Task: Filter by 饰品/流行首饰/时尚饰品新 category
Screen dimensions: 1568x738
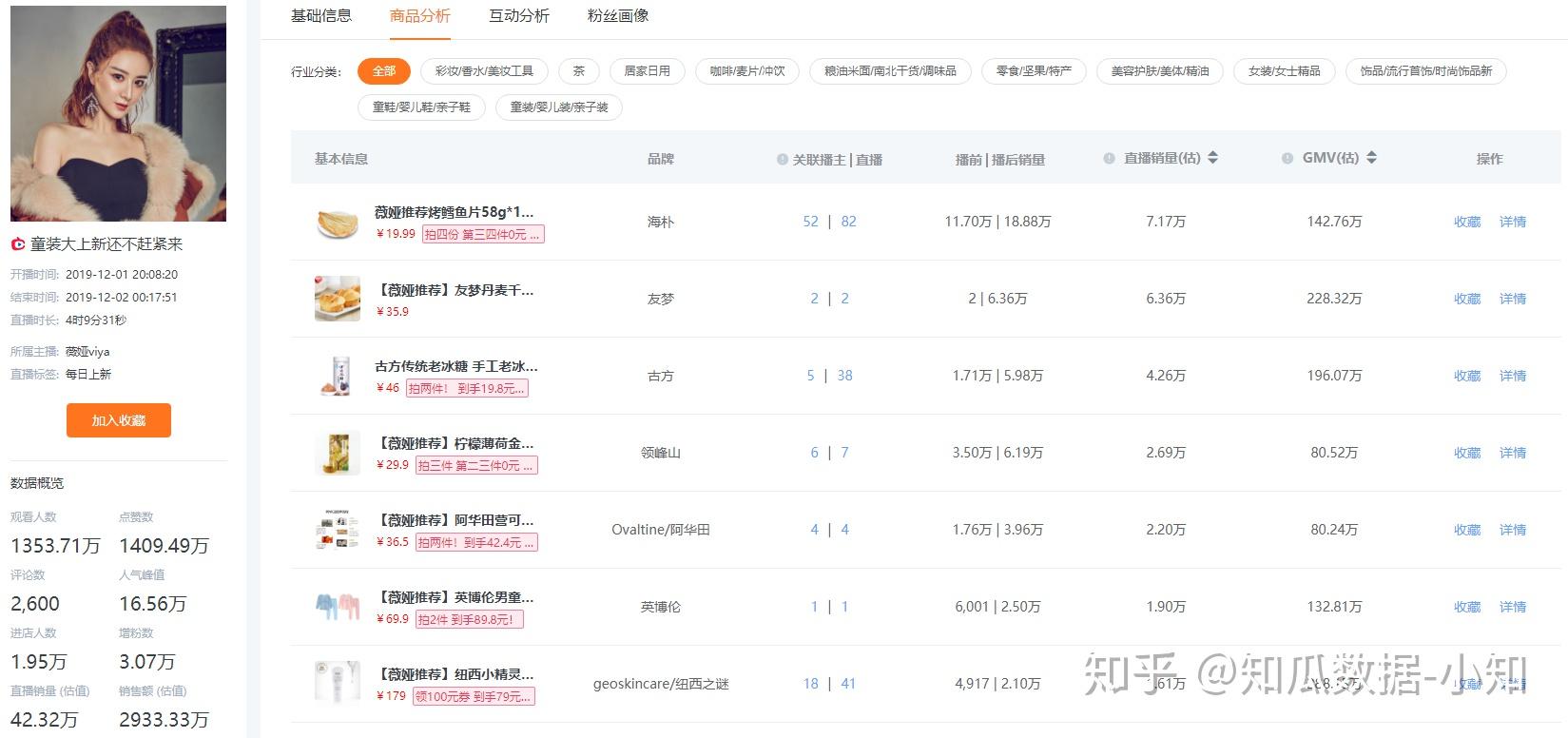Action: (x=1425, y=71)
